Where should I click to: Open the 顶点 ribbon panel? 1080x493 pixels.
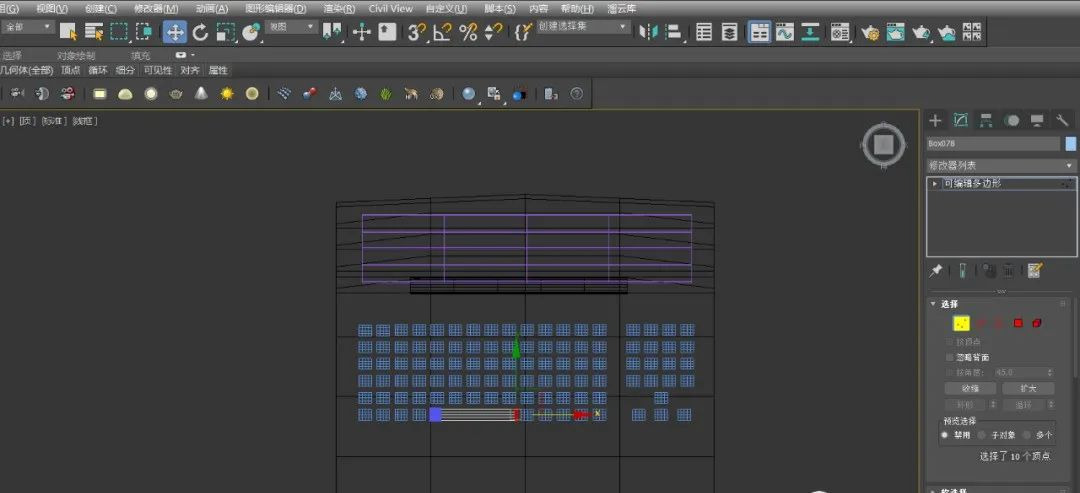[x=70, y=70]
